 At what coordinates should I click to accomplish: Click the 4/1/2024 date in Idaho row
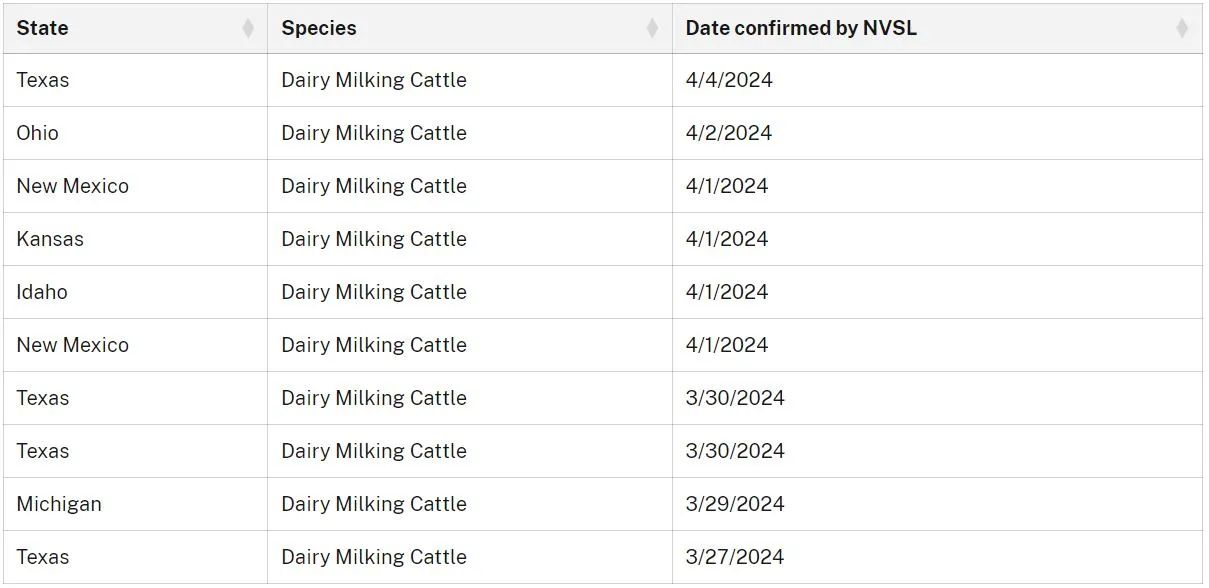coord(727,292)
